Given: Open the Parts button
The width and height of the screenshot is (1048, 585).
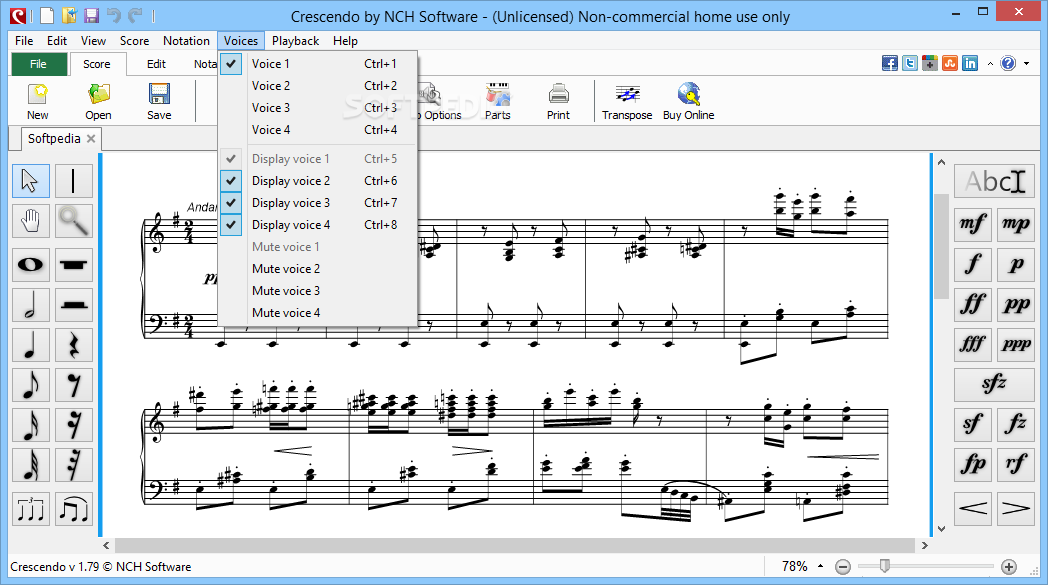Looking at the screenshot, I should 498,102.
